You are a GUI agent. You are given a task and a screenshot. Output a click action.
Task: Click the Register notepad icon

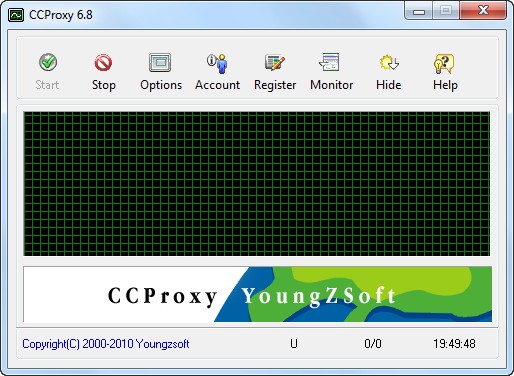point(275,63)
